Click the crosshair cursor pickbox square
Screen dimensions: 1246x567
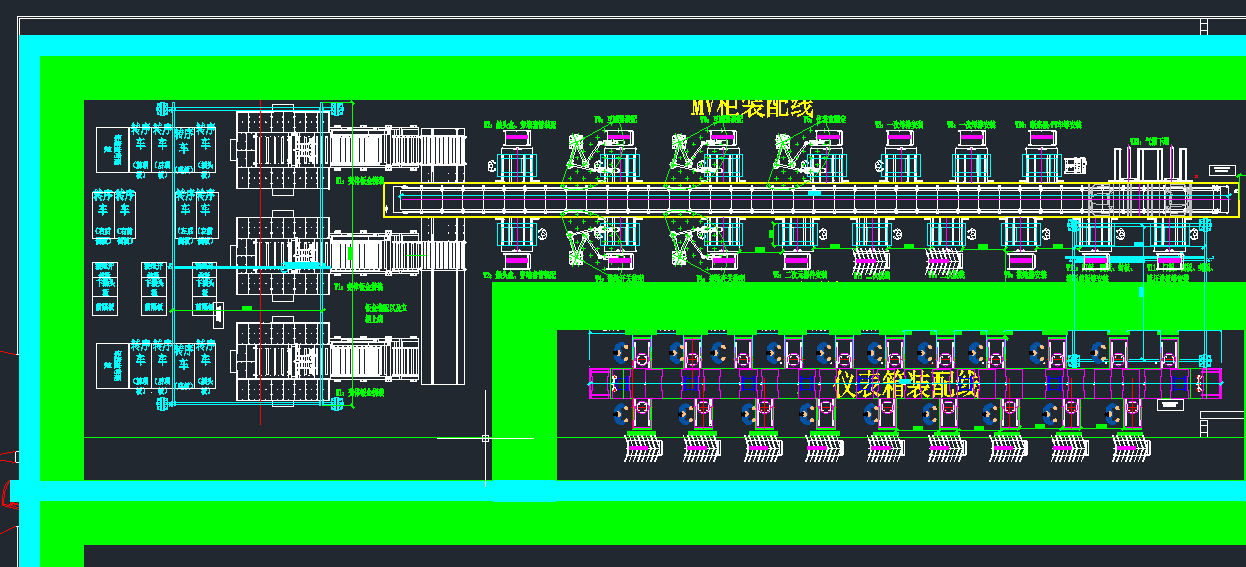485,438
